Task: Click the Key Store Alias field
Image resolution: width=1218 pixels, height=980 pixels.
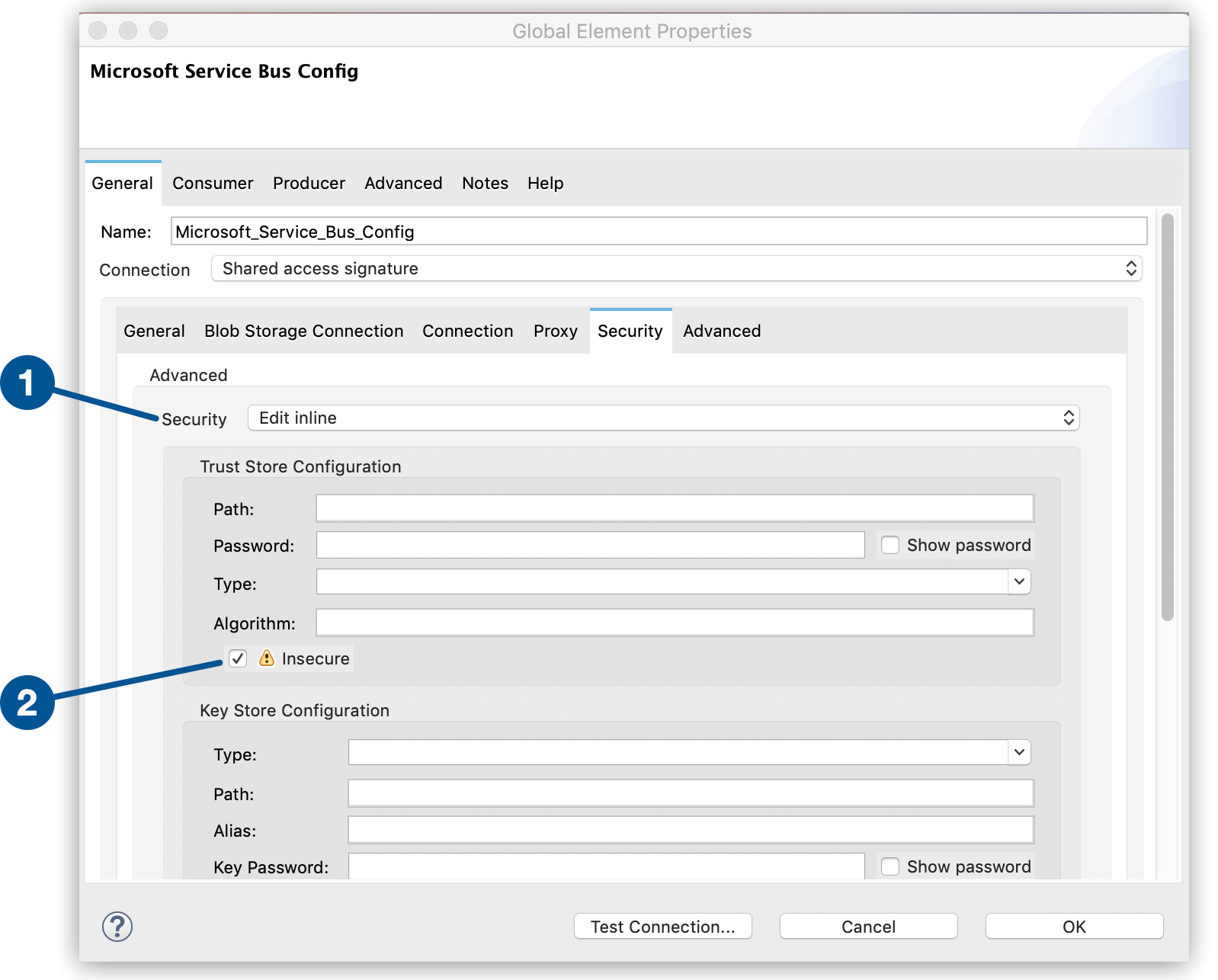Action: (691, 830)
